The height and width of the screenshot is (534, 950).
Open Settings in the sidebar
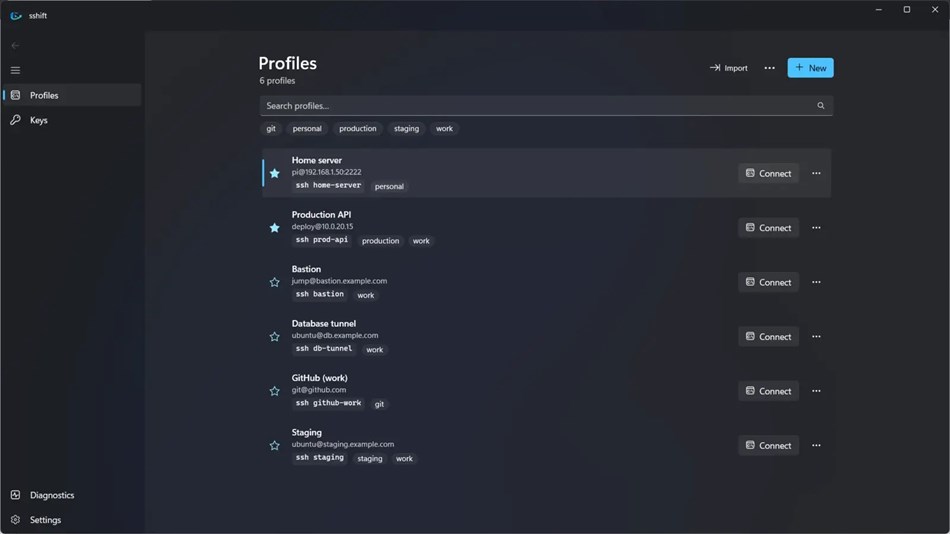[x=72, y=520]
